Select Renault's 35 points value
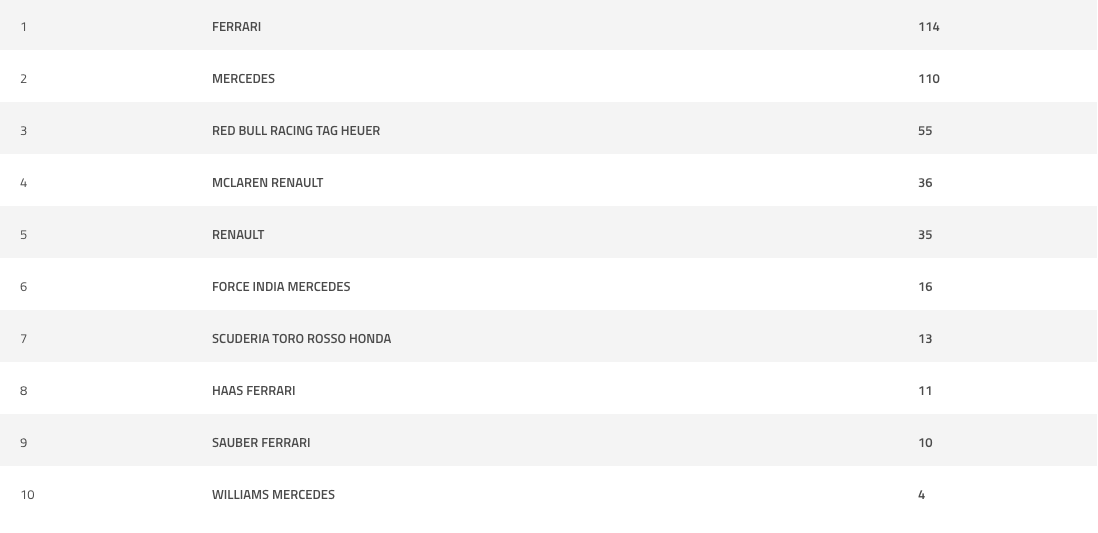The image size is (1098, 533). tap(925, 235)
